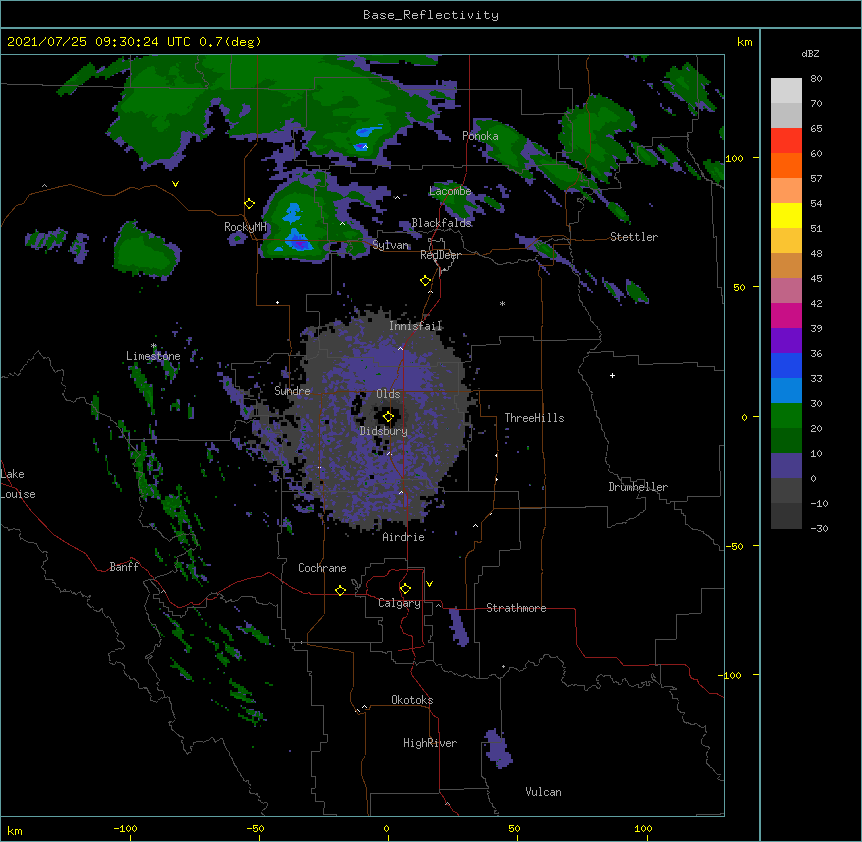Click the RedDeer city label
Image resolution: width=862 pixels, height=842 pixels.
pos(440,255)
